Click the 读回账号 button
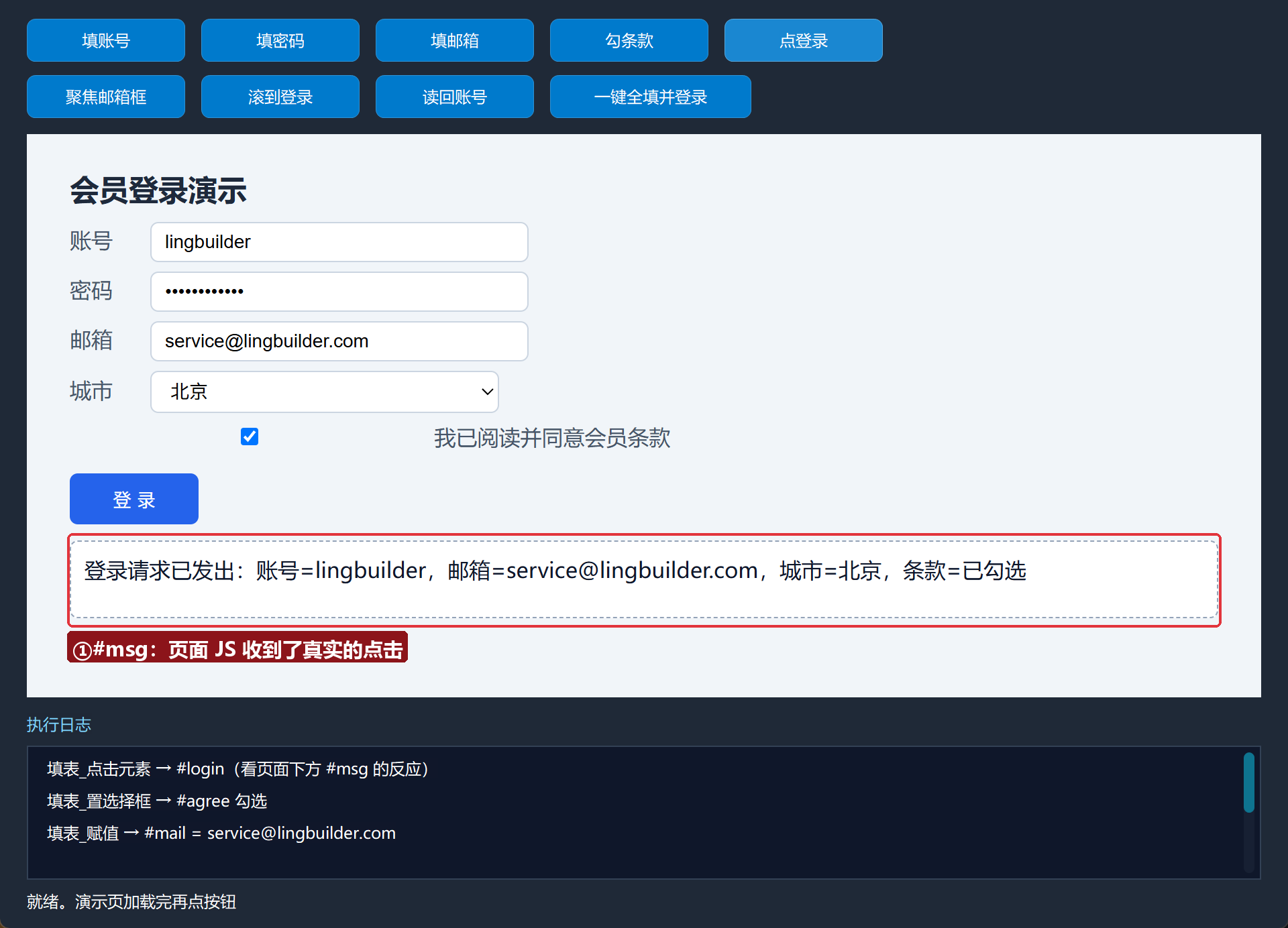1288x928 pixels. click(x=455, y=97)
